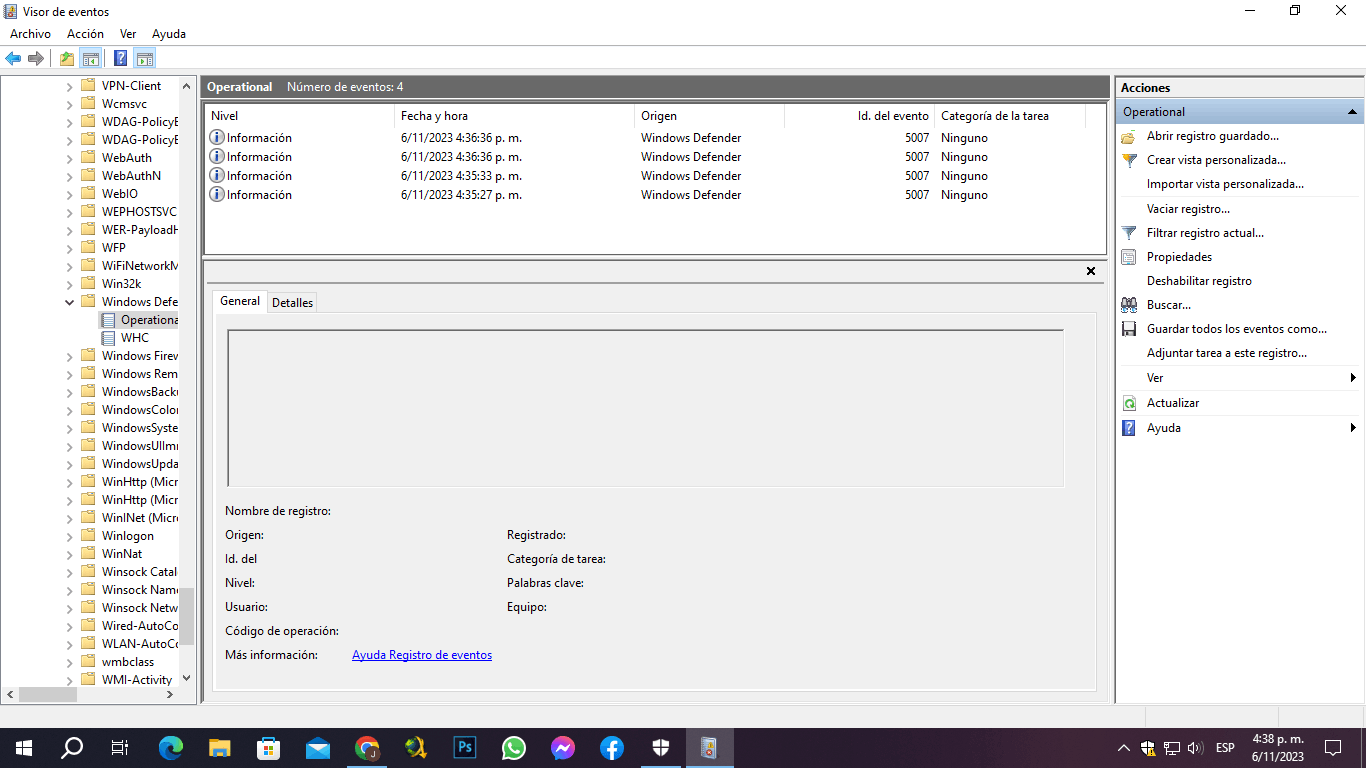
Task: Expand the wmbclass tree node
Action: point(69,662)
